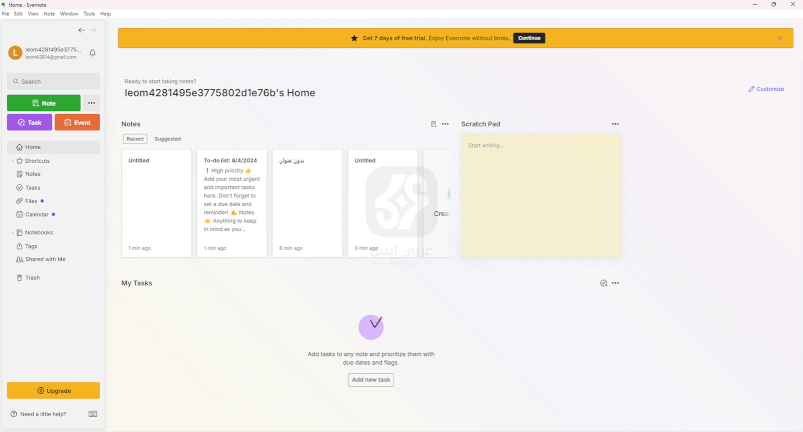
Task: Select the Recent notes tab
Action: pyautogui.click(x=135, y=139)
